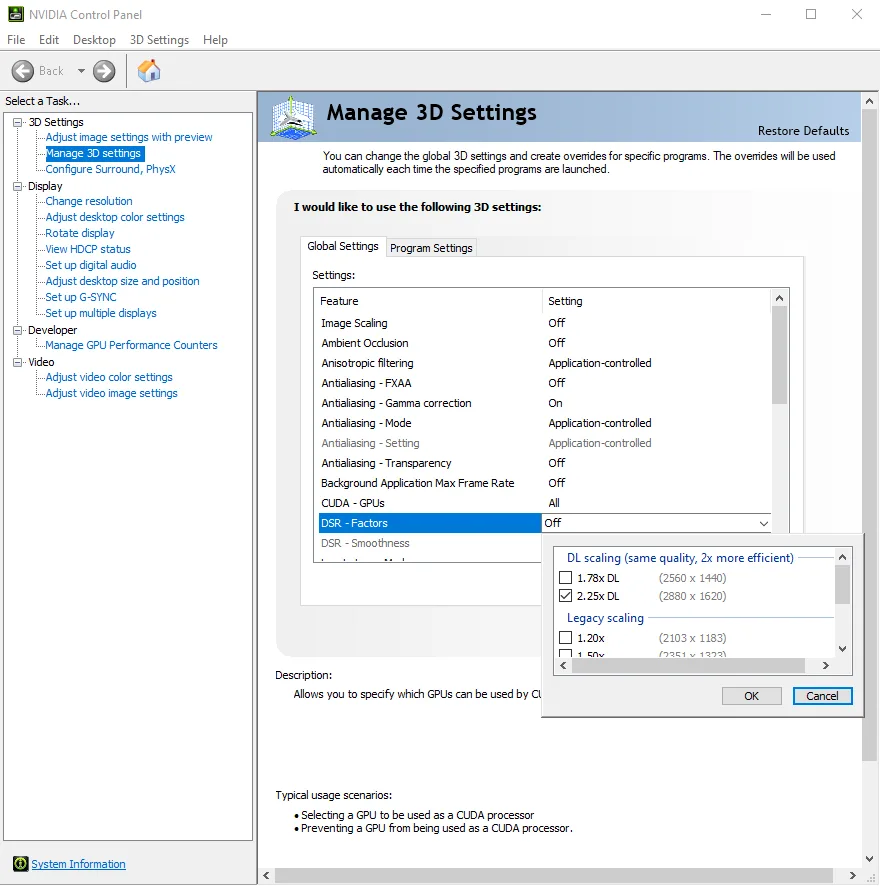Go to the Home page icon
Image resolution: width=880 pixels, height=886 pixels.
pos(149,71)
